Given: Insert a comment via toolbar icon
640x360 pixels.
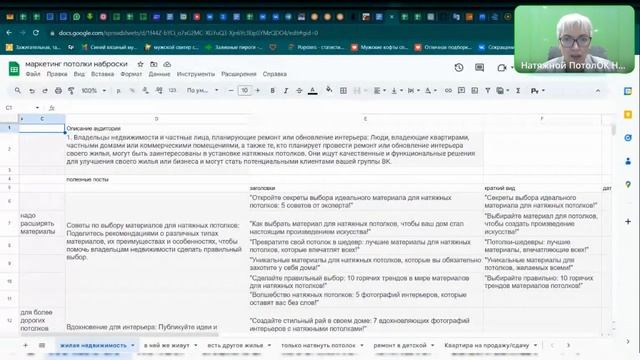Looking at the screenshot, I should (461, 91).
